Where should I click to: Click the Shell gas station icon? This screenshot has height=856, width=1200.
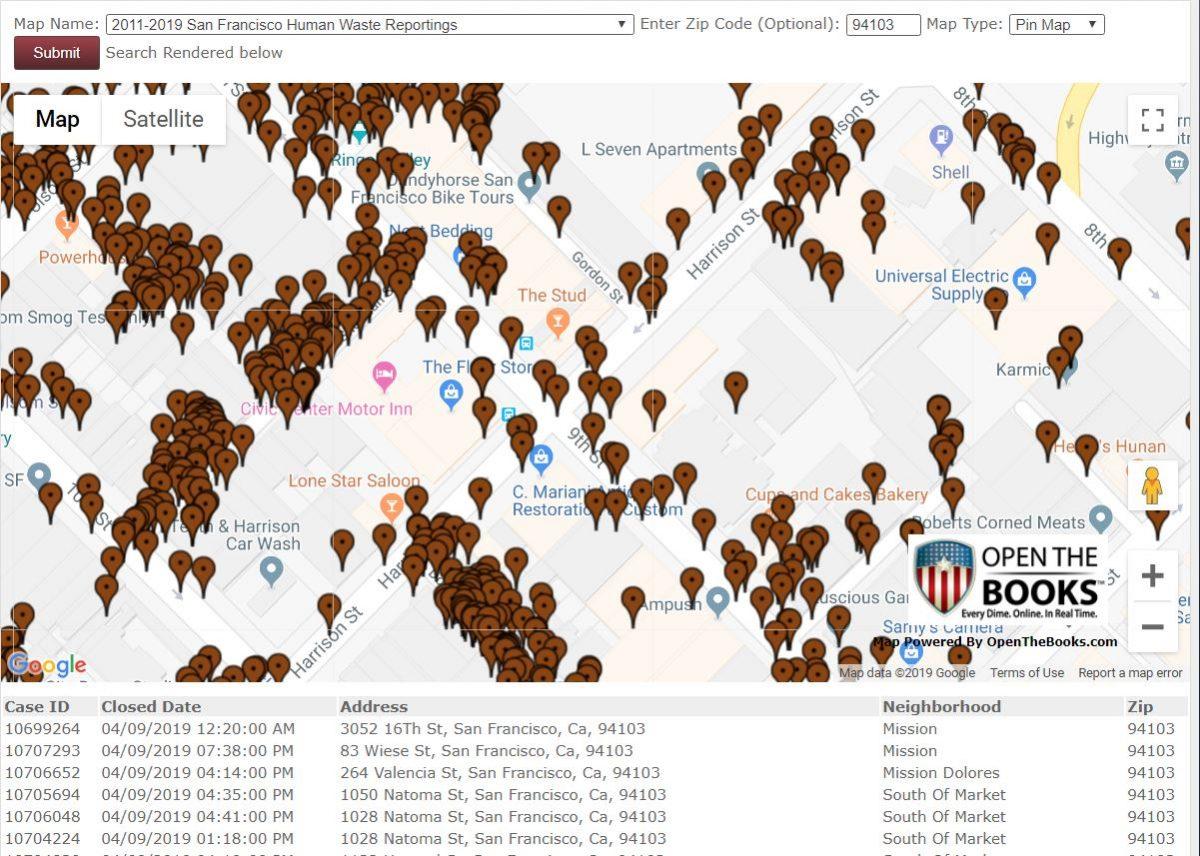point(941,138)
